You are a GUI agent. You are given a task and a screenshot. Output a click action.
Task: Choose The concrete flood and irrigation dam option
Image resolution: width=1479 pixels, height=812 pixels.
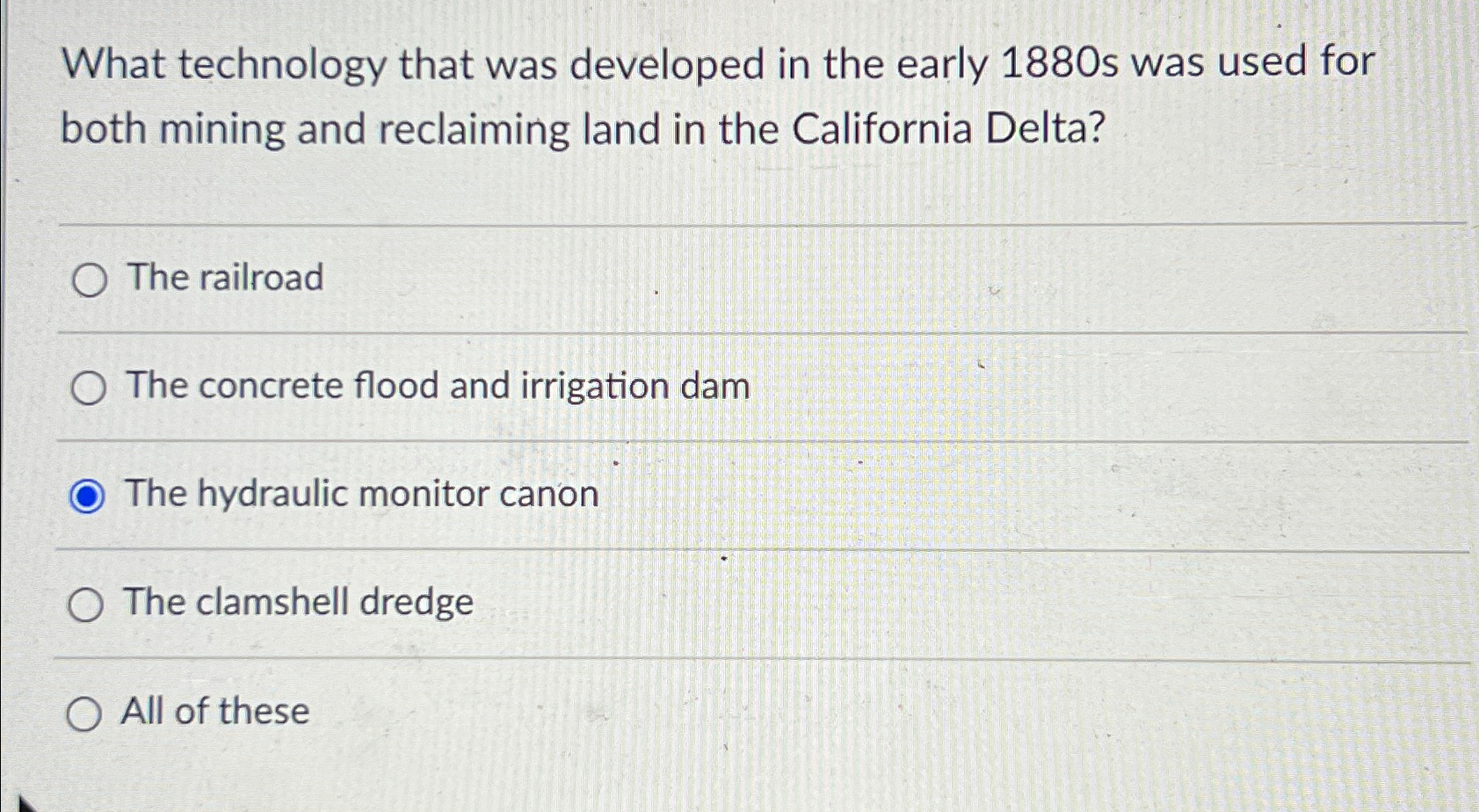[x=88, y=387]
